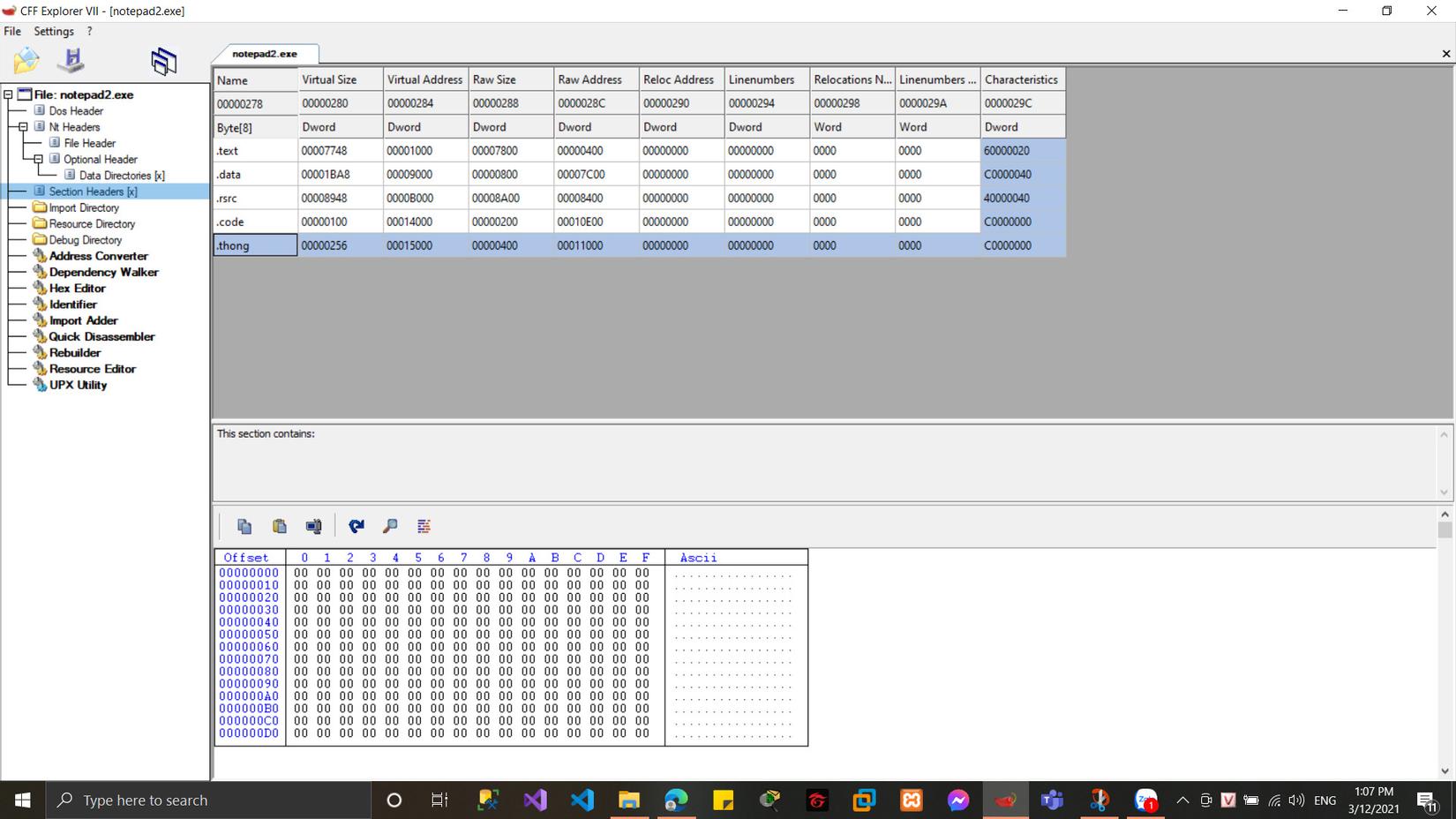Screen dimensions: 1456x819
Task: Select the .data section row name
Action: click(256, 175)
